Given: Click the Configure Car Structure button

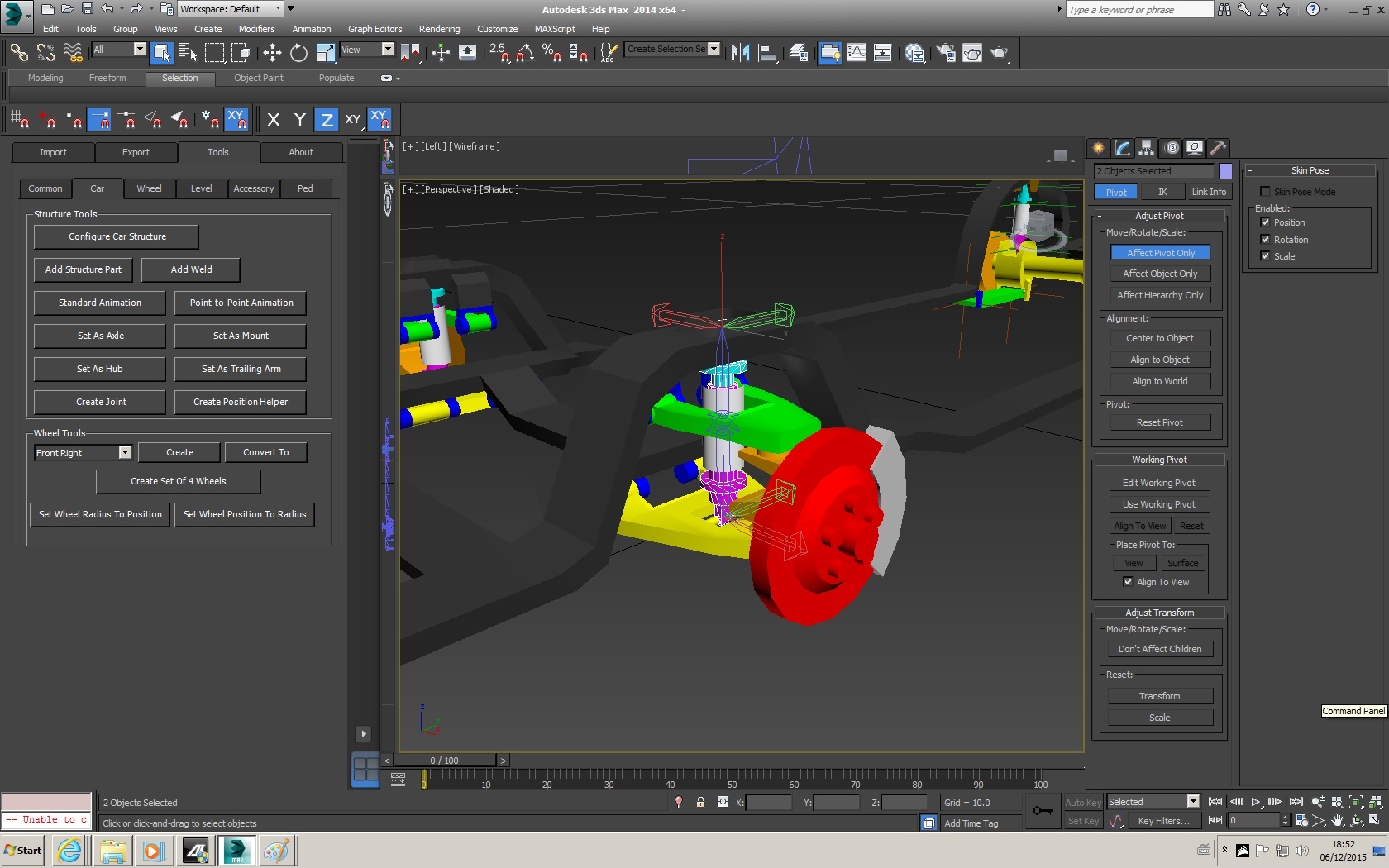Looking at the screenshot, I should [x=117, y=236].
